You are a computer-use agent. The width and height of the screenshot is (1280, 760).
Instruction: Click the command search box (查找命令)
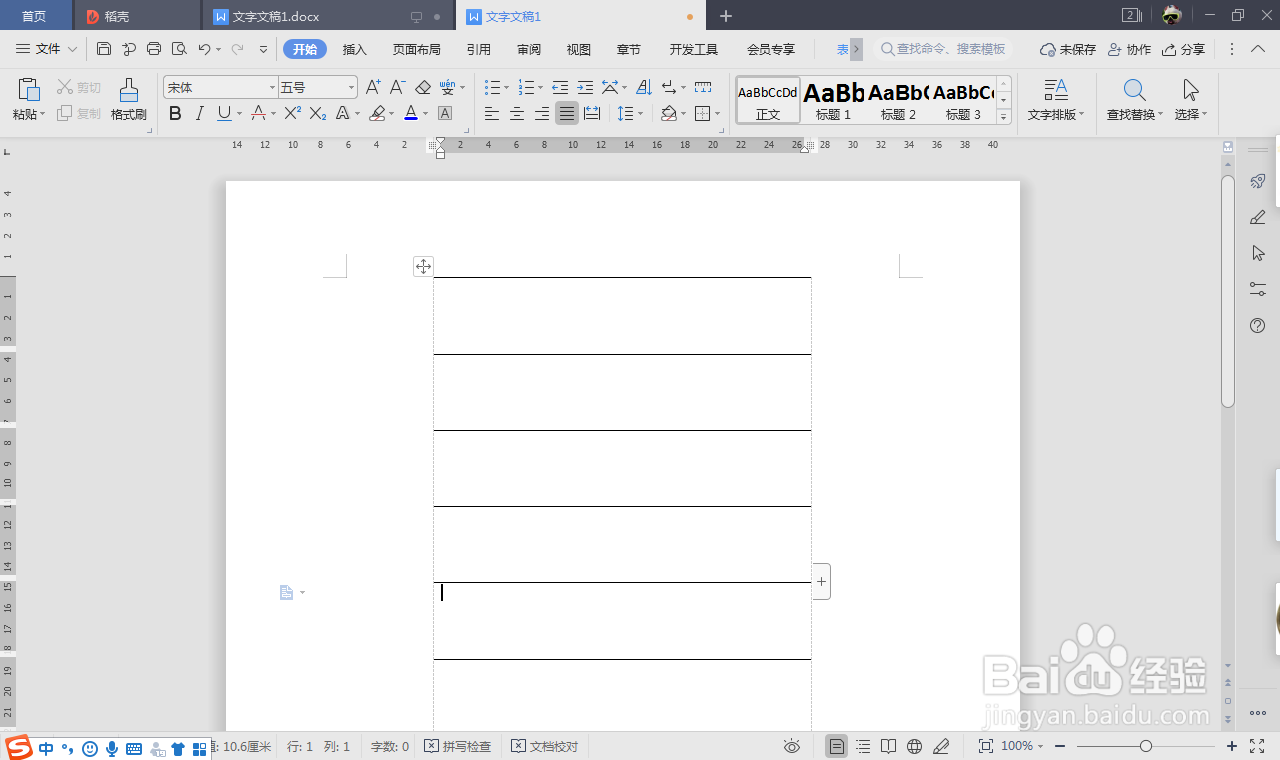pyautogui.click(x=944, y=49)
